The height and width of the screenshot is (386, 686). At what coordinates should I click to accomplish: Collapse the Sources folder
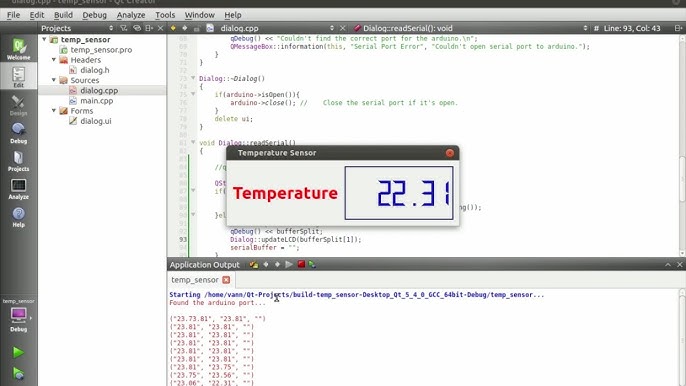click(x=54, y=80)
